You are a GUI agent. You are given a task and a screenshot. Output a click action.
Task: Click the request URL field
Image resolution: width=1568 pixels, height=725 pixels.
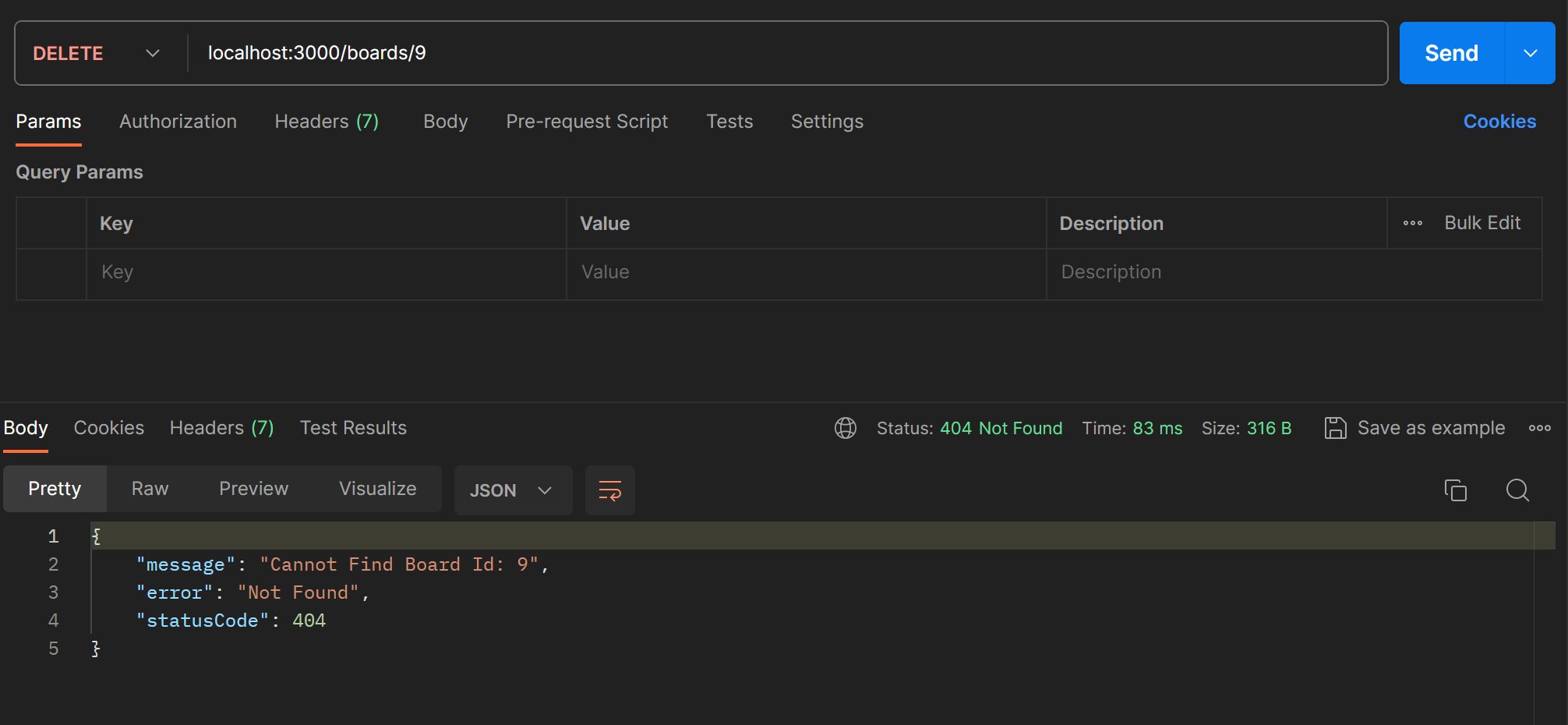[779, 53]
